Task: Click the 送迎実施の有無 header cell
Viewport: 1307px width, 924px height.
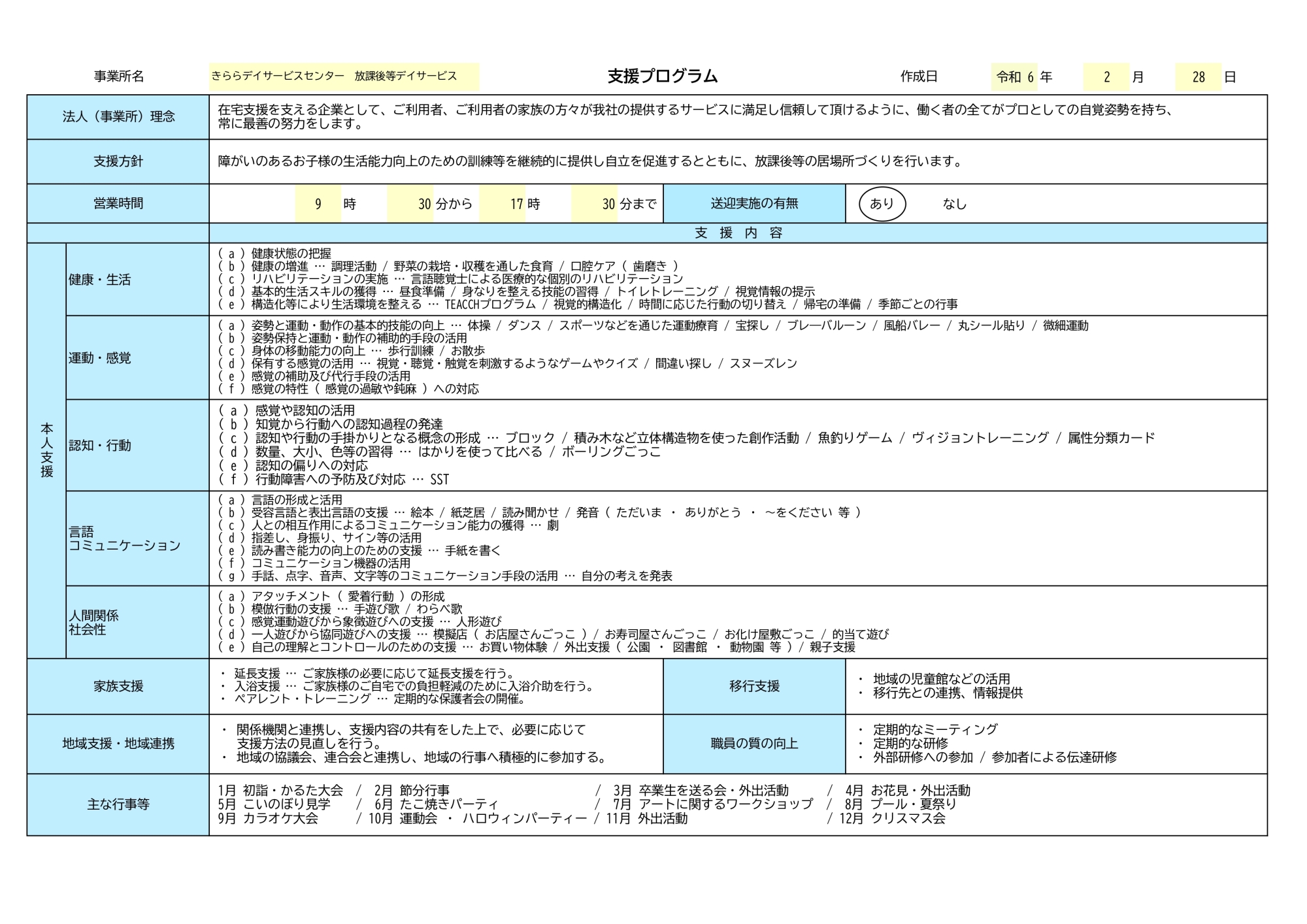Action: coord(754,203)
